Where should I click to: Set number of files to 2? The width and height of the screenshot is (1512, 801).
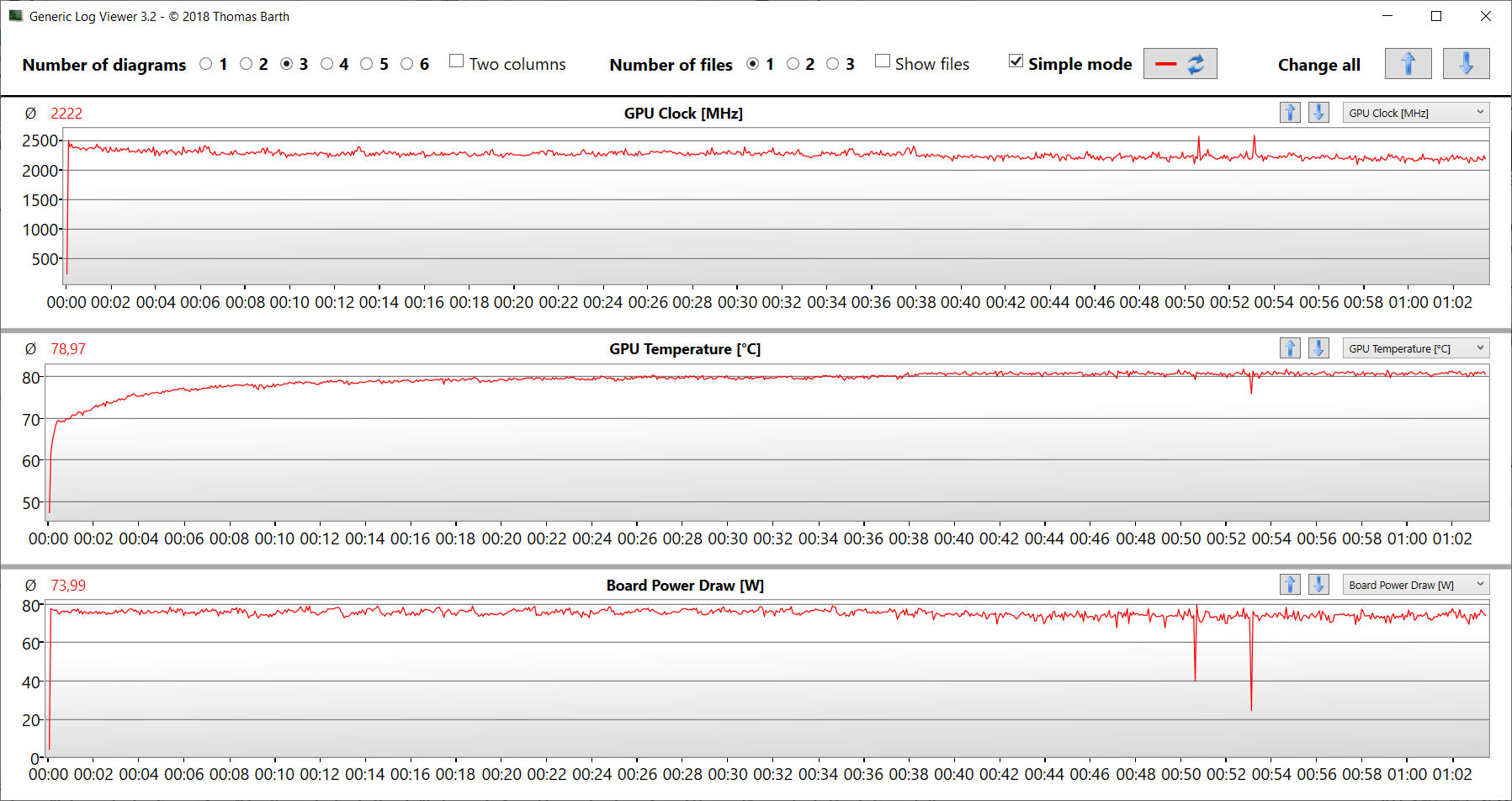(793, 64)
